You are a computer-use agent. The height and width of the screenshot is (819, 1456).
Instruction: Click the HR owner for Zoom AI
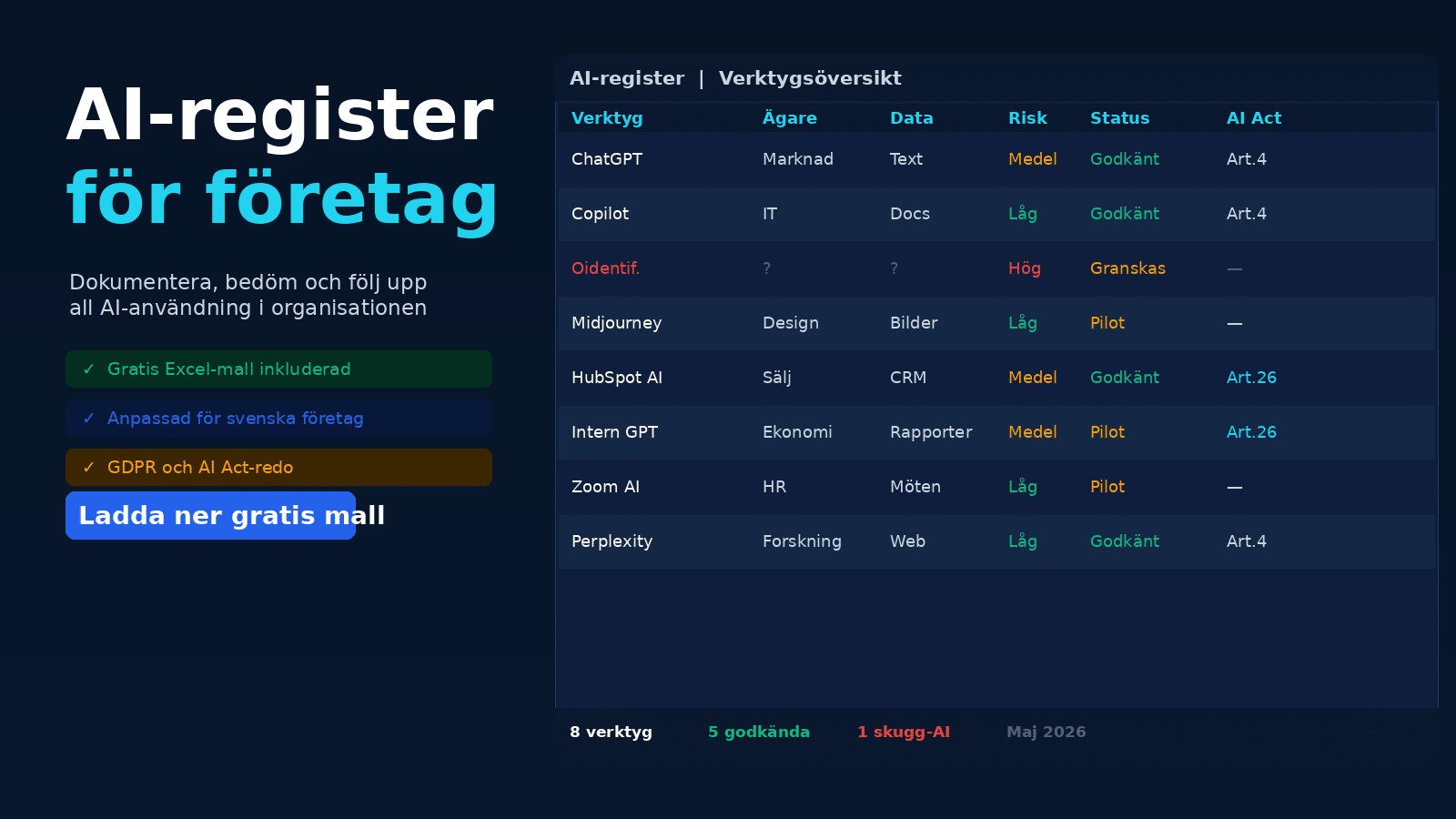(774, 487)
